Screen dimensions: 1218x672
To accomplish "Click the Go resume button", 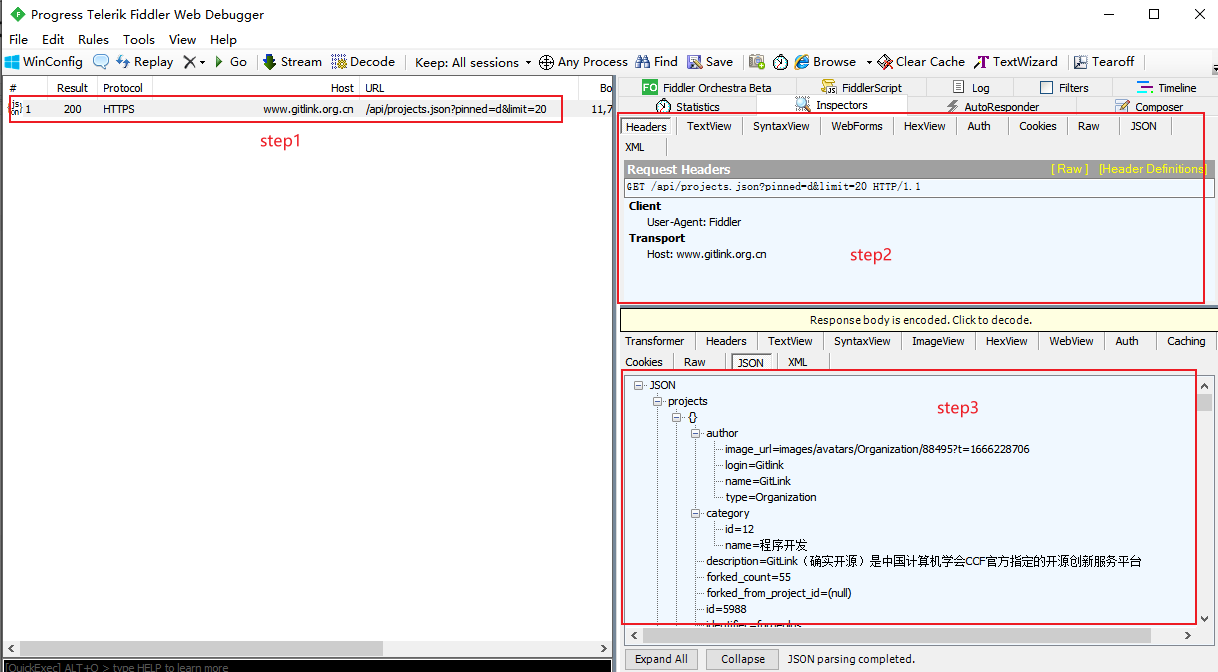I will [x=231, y=62].
